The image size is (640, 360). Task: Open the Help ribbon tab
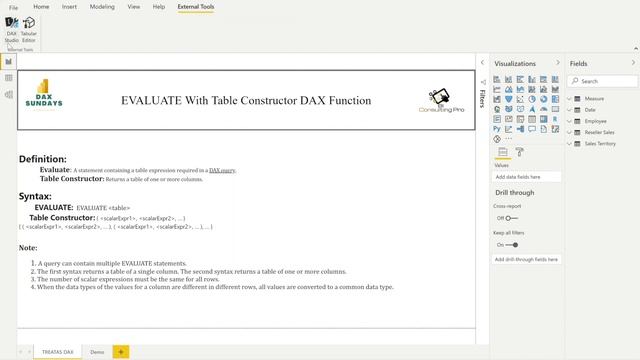(159, 7)
